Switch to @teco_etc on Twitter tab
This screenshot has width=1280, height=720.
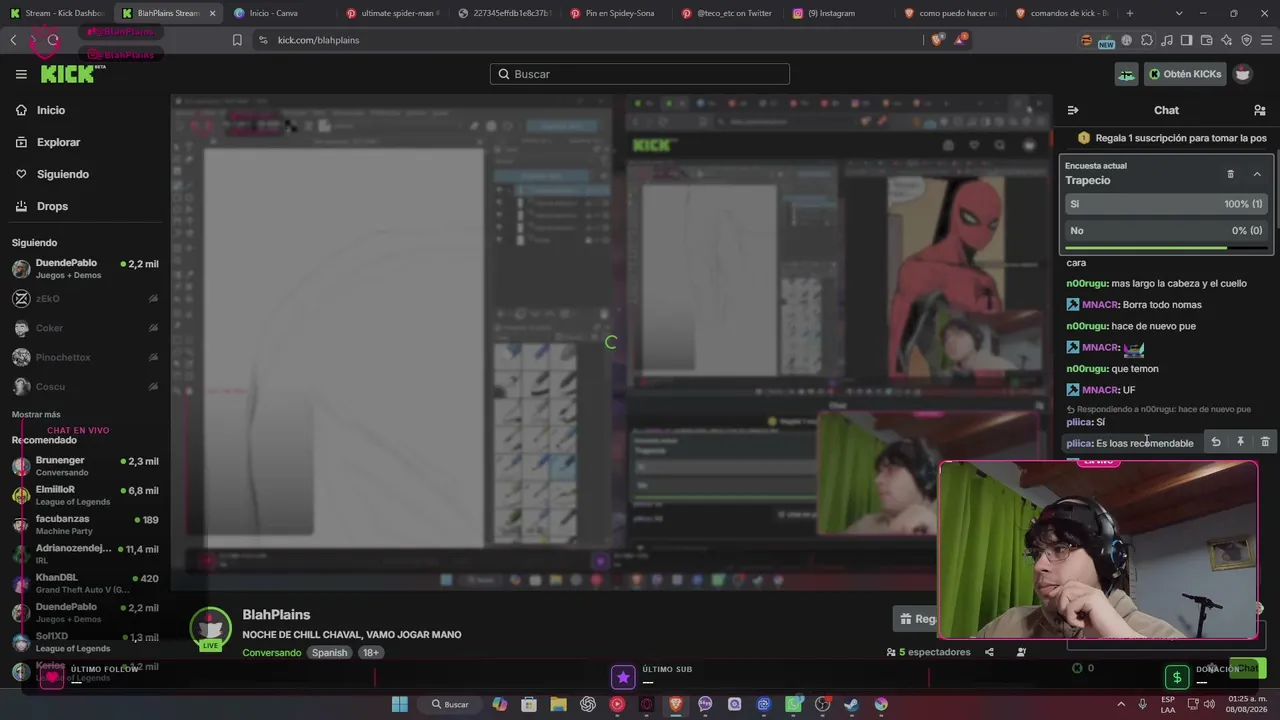pos(728,13)
